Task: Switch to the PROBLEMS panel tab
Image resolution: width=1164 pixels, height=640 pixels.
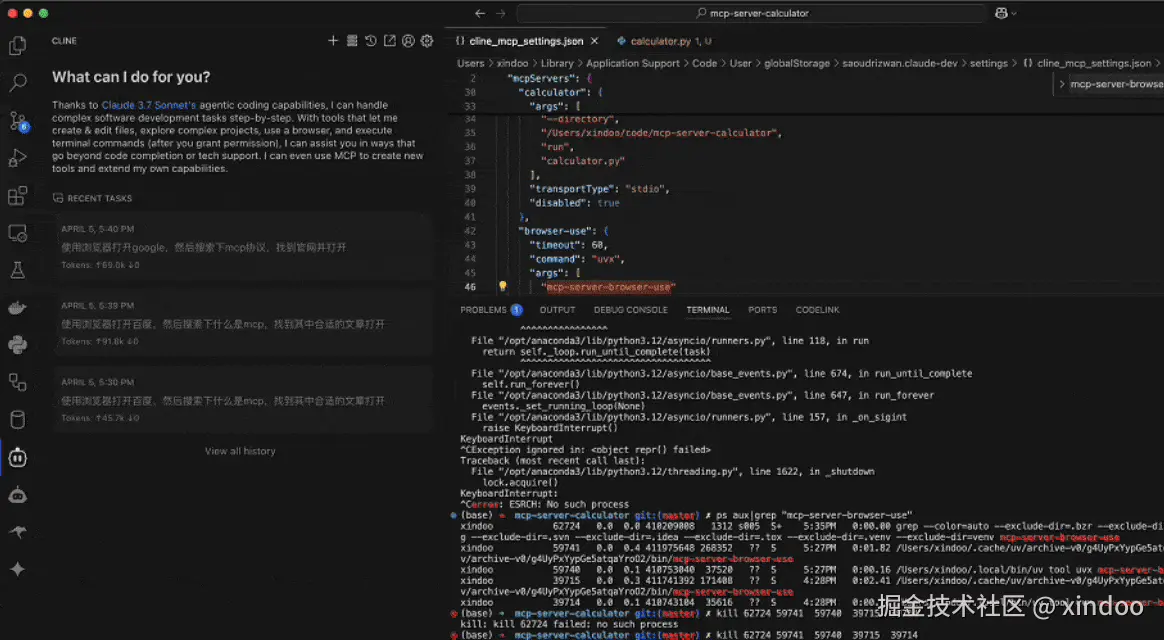Action: [490, 310]
